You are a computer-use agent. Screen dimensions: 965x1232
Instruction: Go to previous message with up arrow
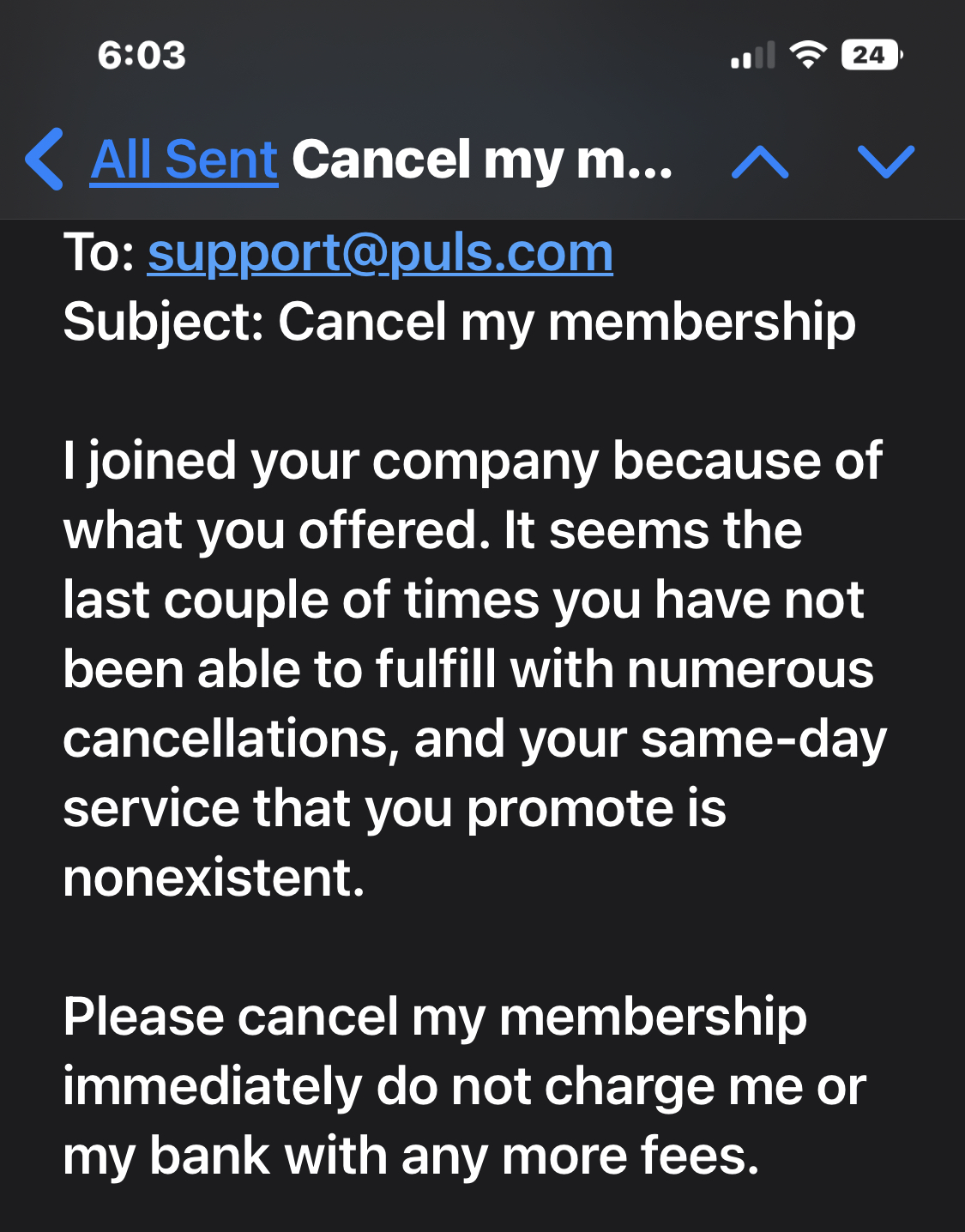click(x=760, y=161)
